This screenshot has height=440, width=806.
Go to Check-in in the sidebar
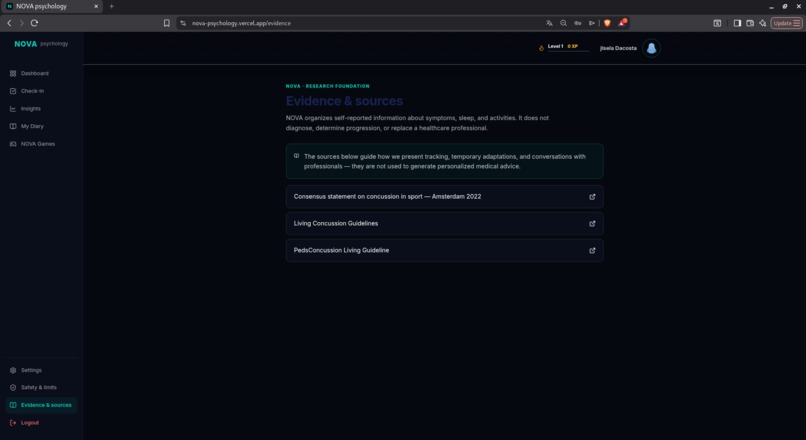click(x=41, y=91)
